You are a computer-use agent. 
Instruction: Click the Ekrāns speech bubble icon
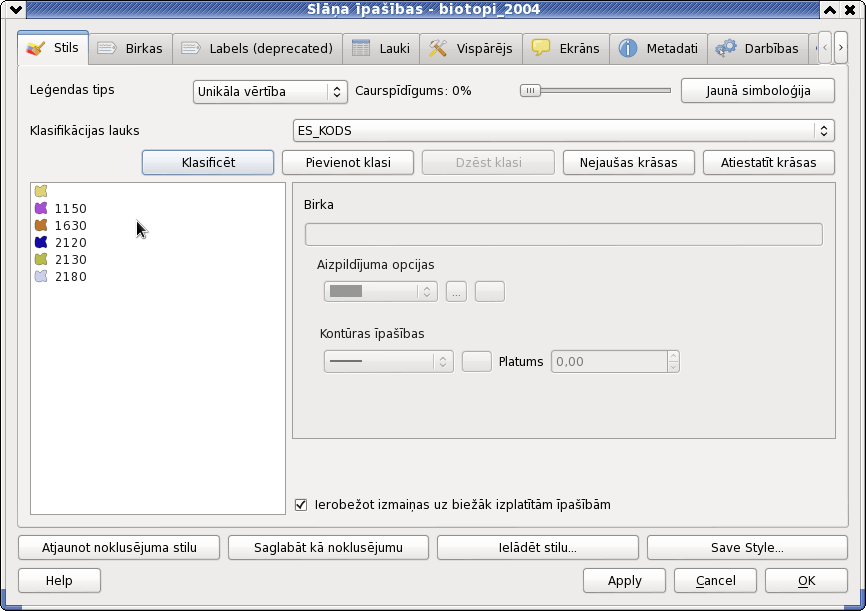(x=541, y=48)
